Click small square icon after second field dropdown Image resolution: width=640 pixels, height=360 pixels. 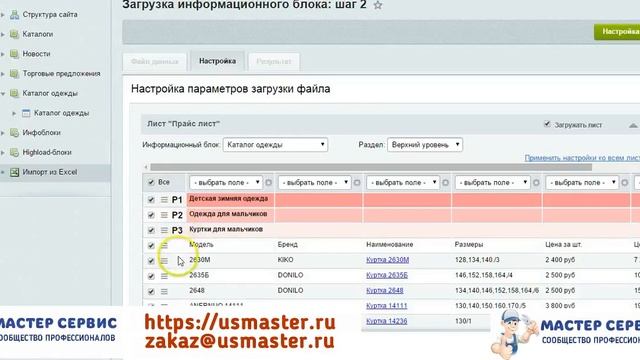click(x=357, y=182)
